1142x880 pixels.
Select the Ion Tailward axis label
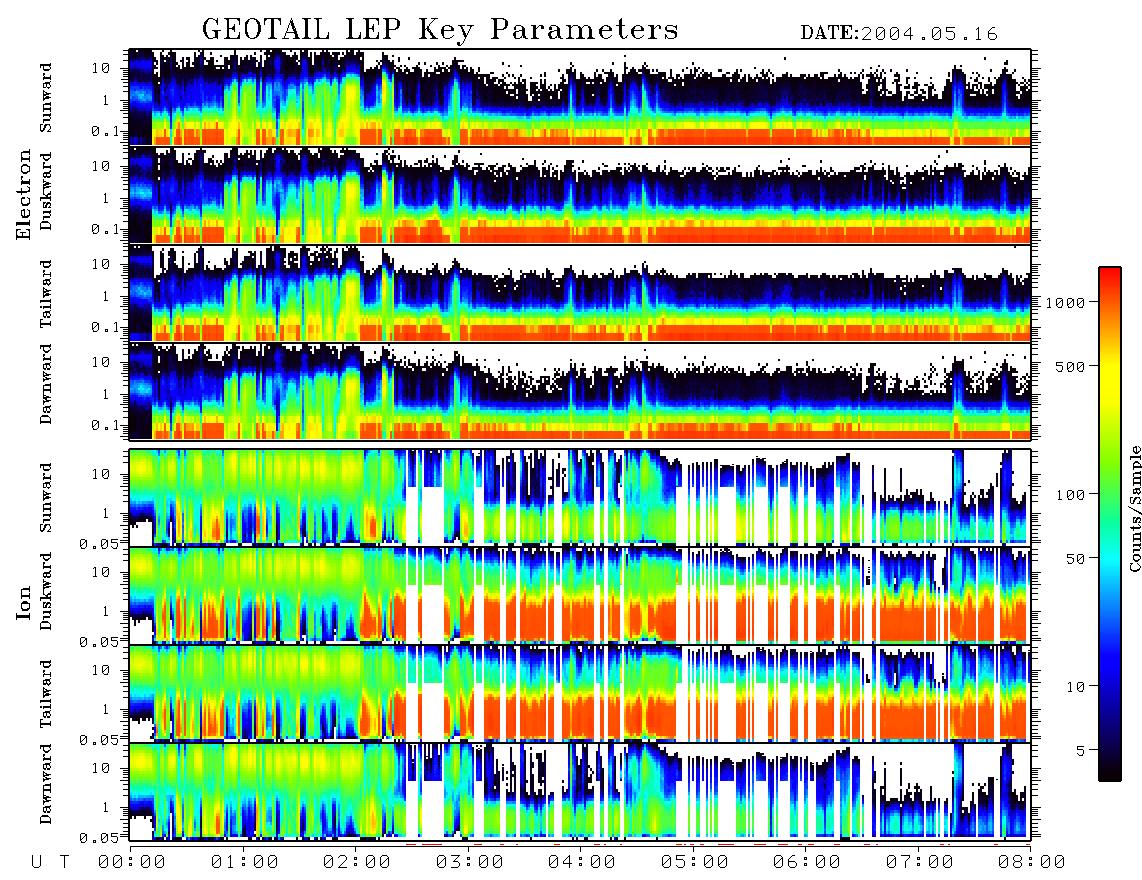pos(46,694)
